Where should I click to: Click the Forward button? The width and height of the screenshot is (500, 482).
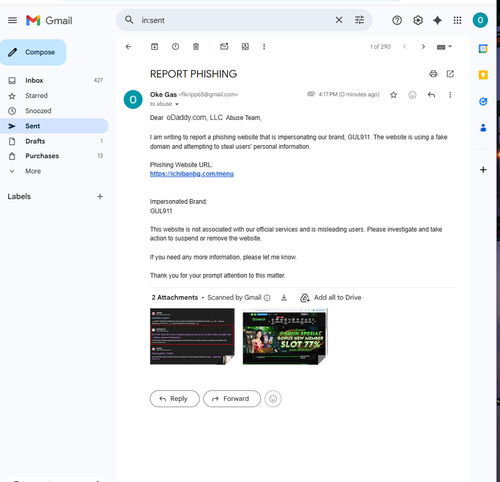click(x=232, y=399)
